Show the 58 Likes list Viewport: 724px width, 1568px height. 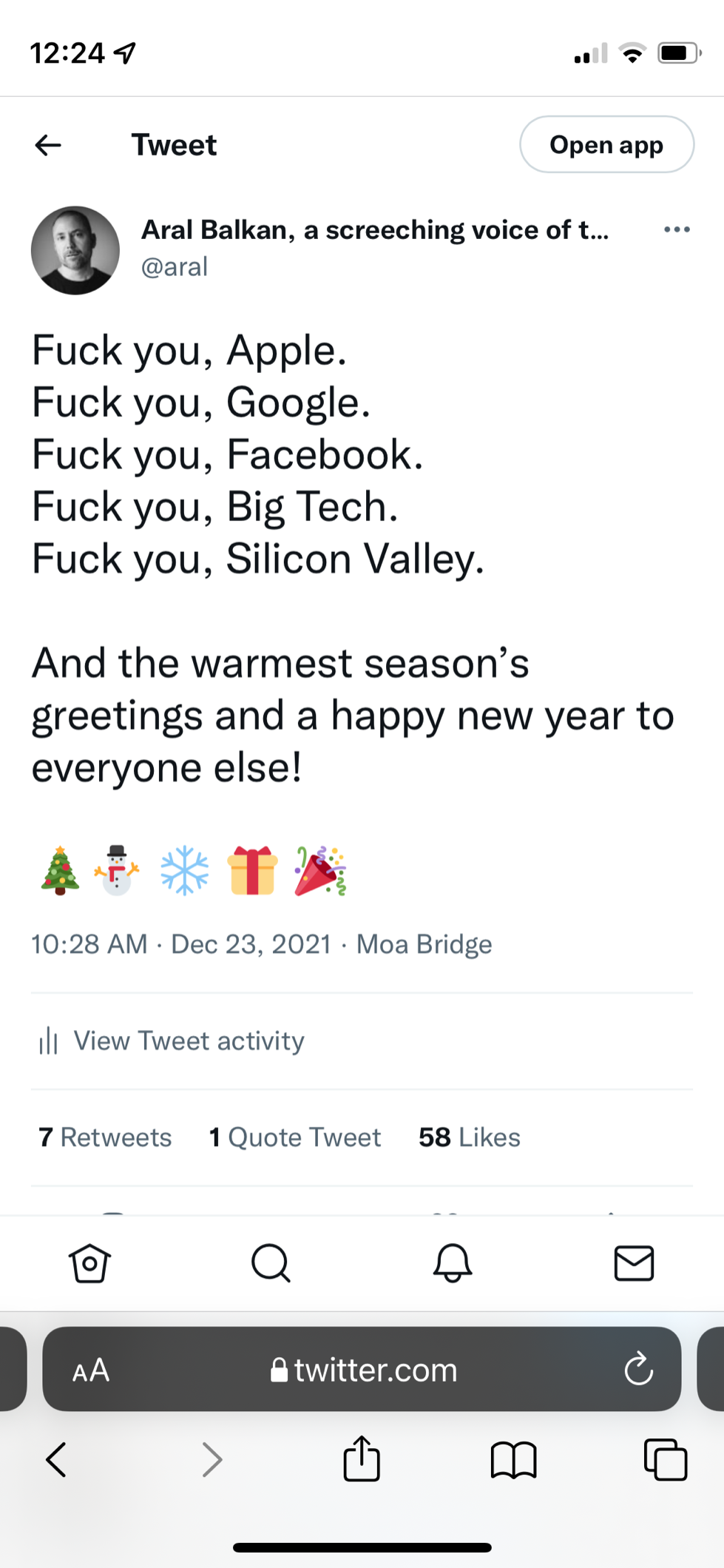coord(470,1137)
